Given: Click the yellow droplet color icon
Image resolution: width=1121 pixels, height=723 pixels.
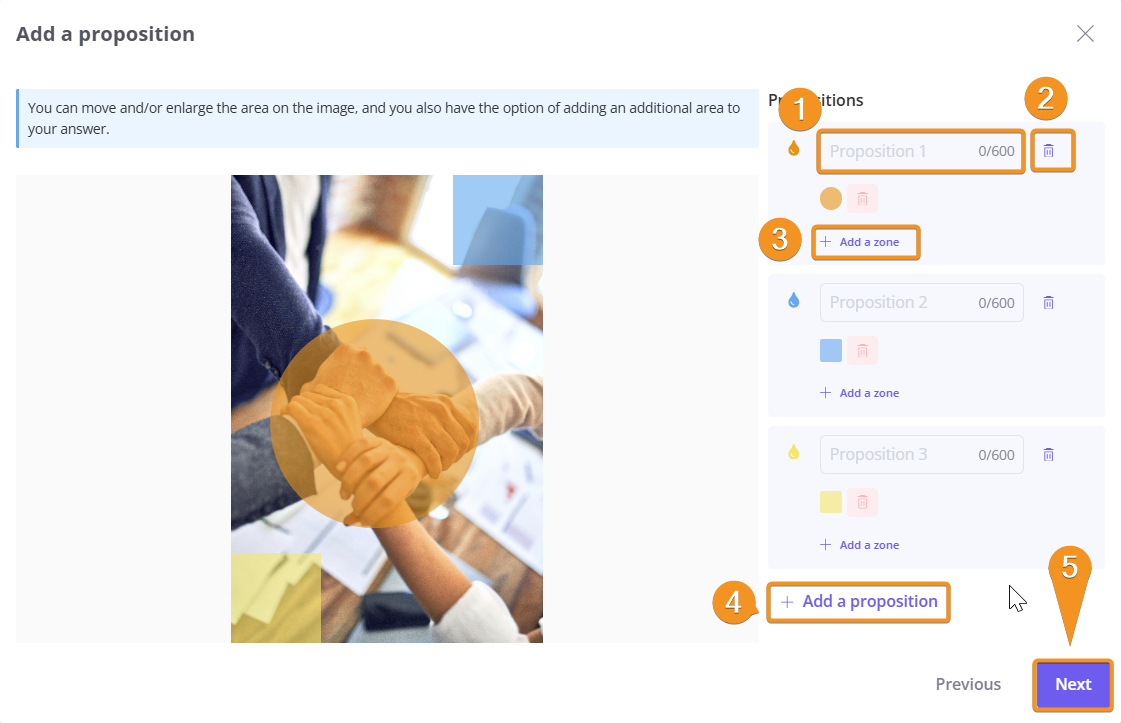Looking at the screenshot, I should tap(794, 452).
